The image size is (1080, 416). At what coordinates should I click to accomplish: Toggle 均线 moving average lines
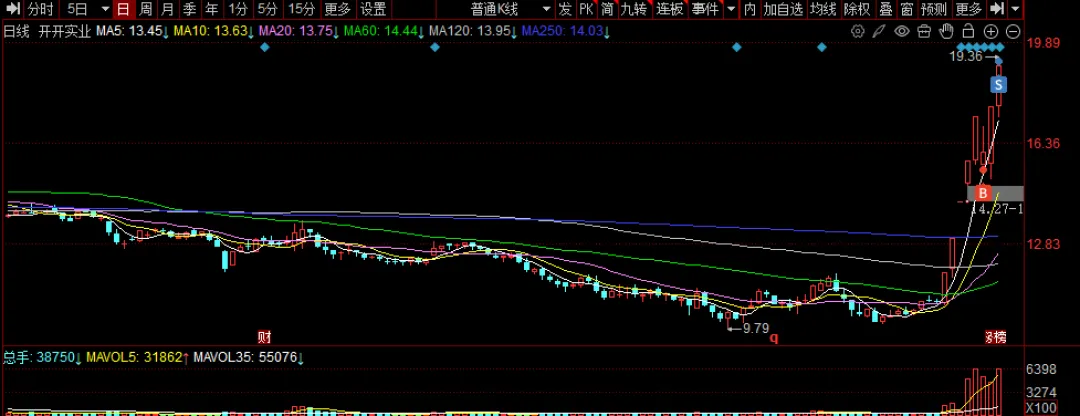click(822, 10)
